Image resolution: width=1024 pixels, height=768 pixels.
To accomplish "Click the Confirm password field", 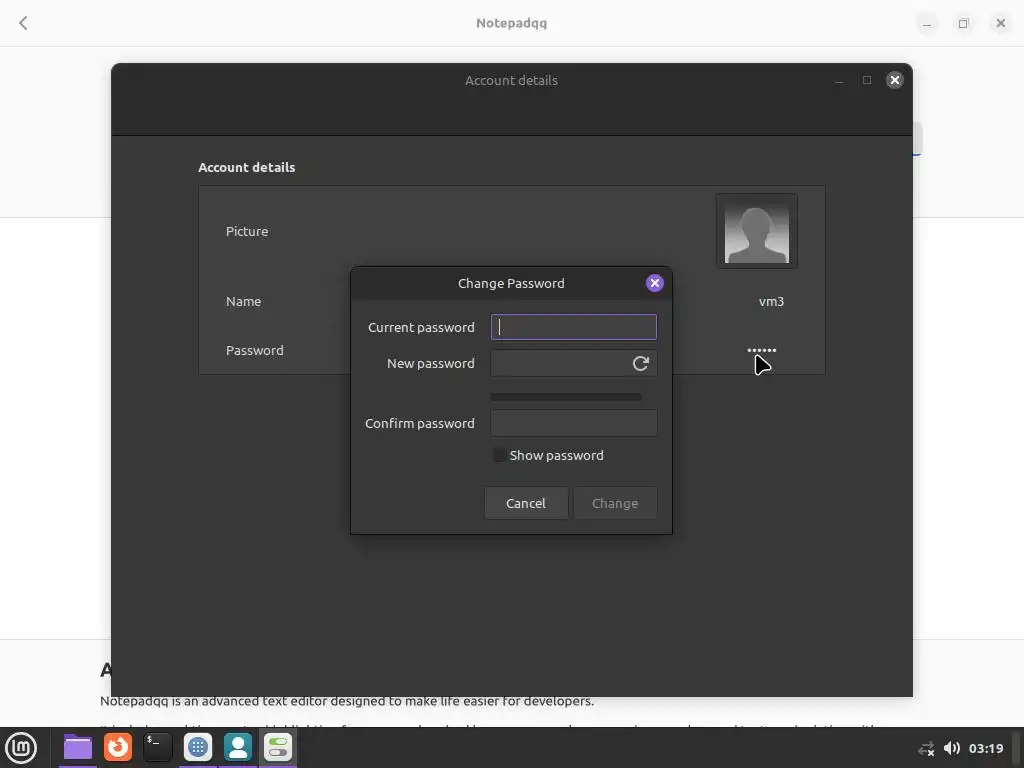I will tap(573, 423).
